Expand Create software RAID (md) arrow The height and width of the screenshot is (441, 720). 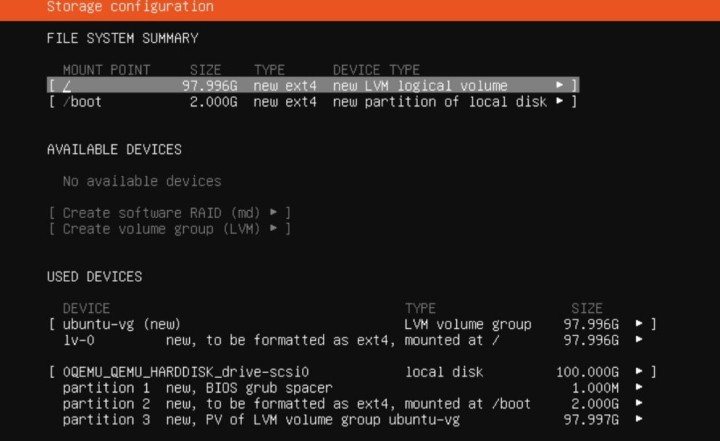(x=273, y=212)
